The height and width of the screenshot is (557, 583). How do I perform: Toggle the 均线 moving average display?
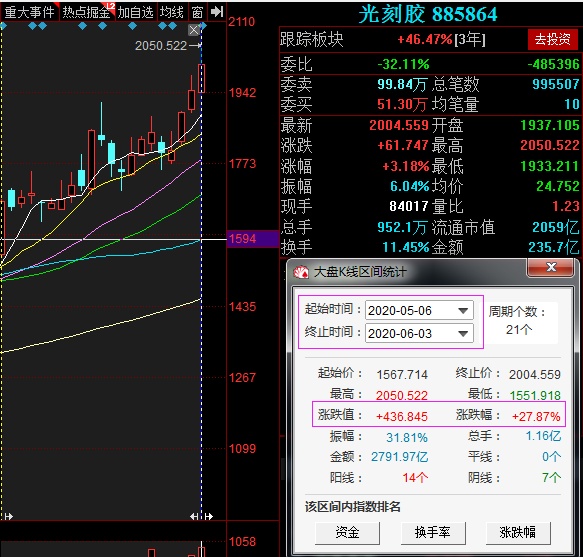tap(172, 12)
